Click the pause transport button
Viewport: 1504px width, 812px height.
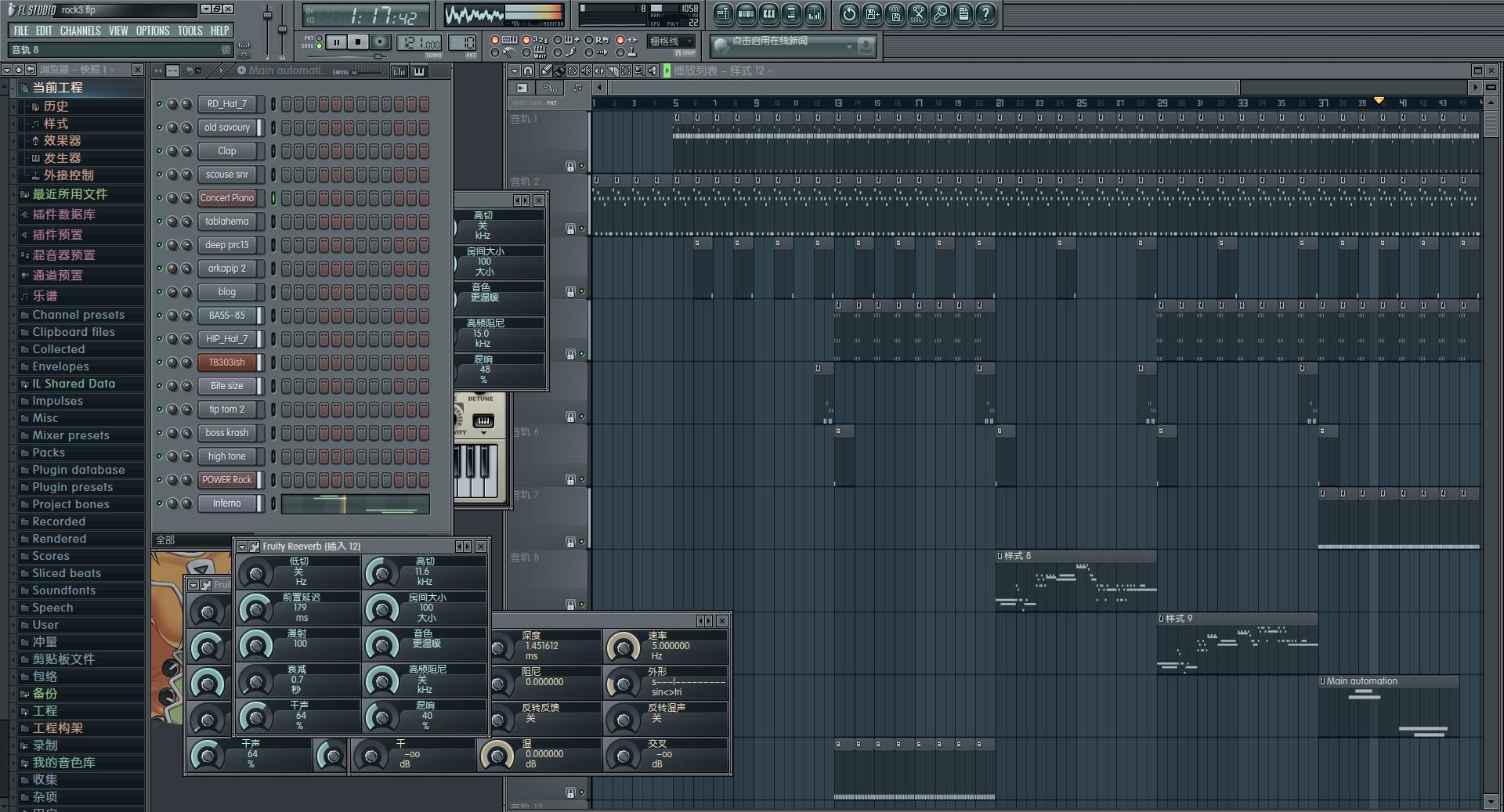[336, 42]
